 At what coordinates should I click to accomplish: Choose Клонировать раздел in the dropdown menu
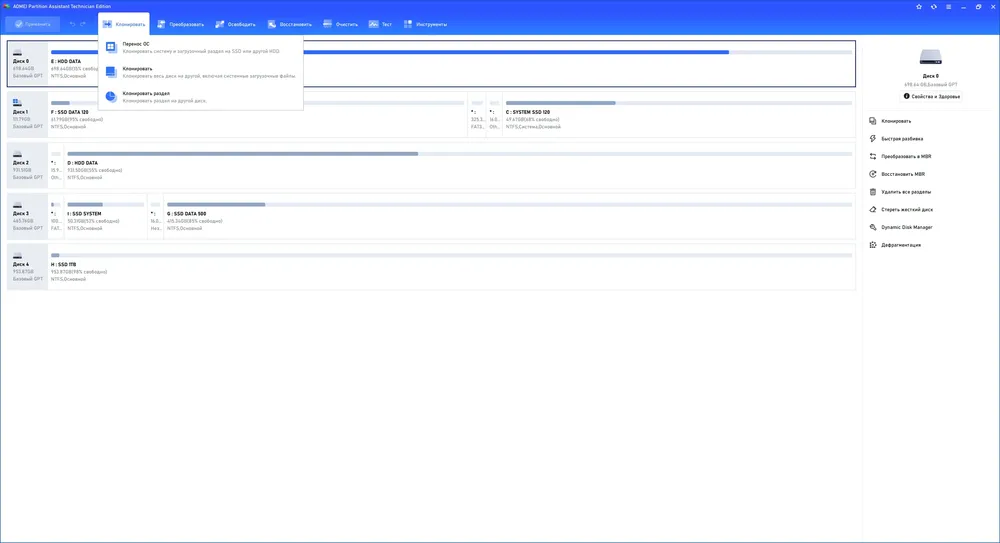click(x=200, y=96)
